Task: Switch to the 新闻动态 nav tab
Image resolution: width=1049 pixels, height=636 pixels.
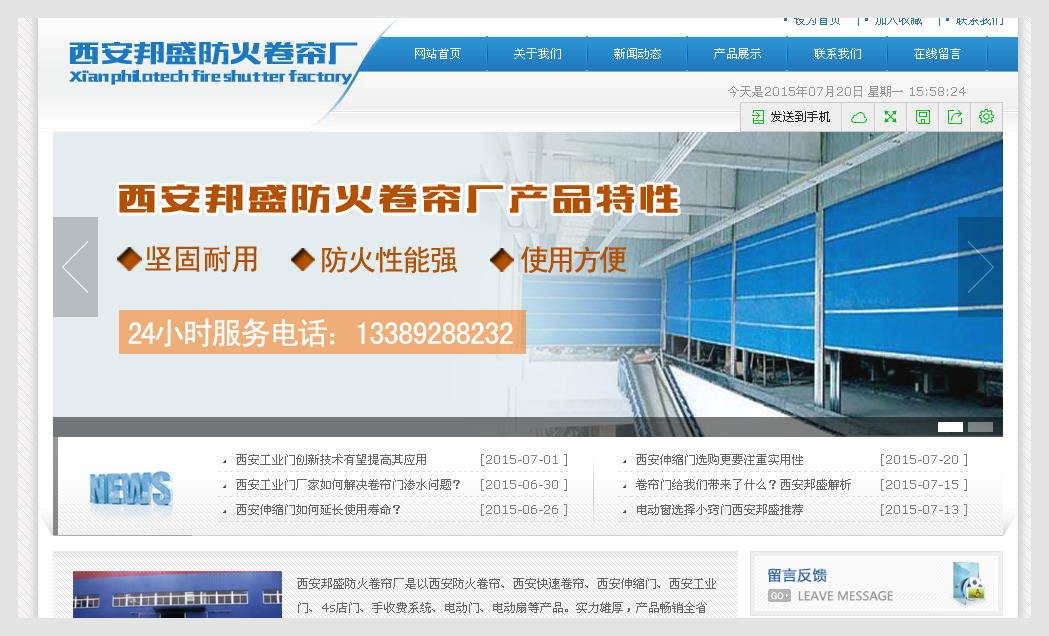Action: coord(637,54)
